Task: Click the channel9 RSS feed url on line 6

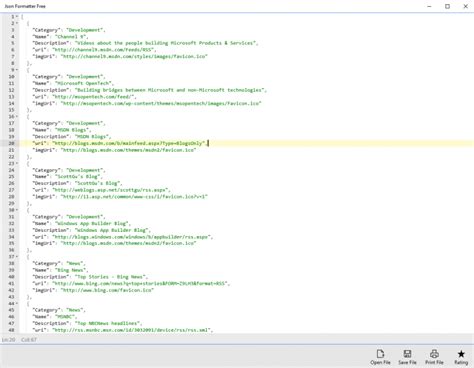Action: coord(103,50)
